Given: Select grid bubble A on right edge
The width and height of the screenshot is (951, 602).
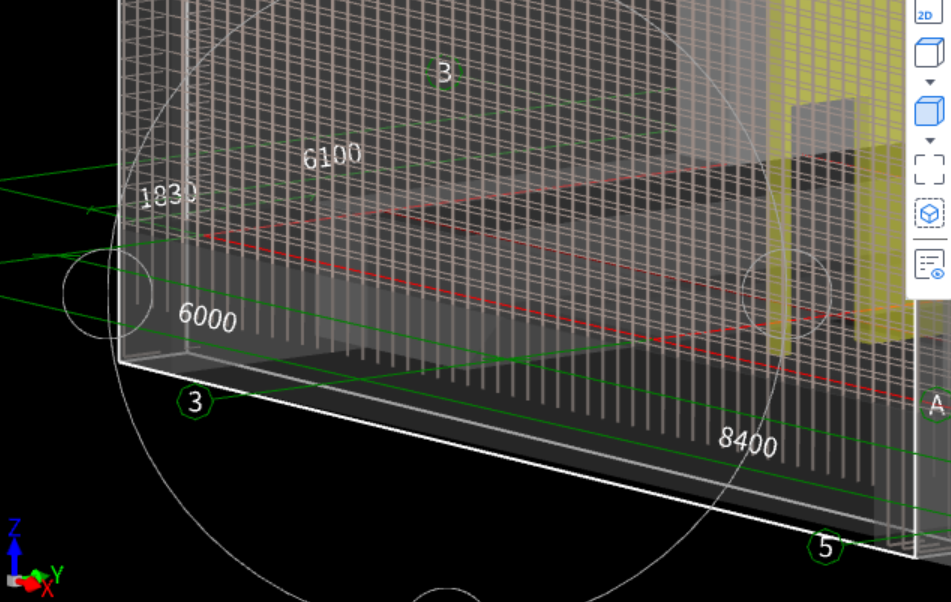Looking at the screenshot, I should tap(936, 404).
